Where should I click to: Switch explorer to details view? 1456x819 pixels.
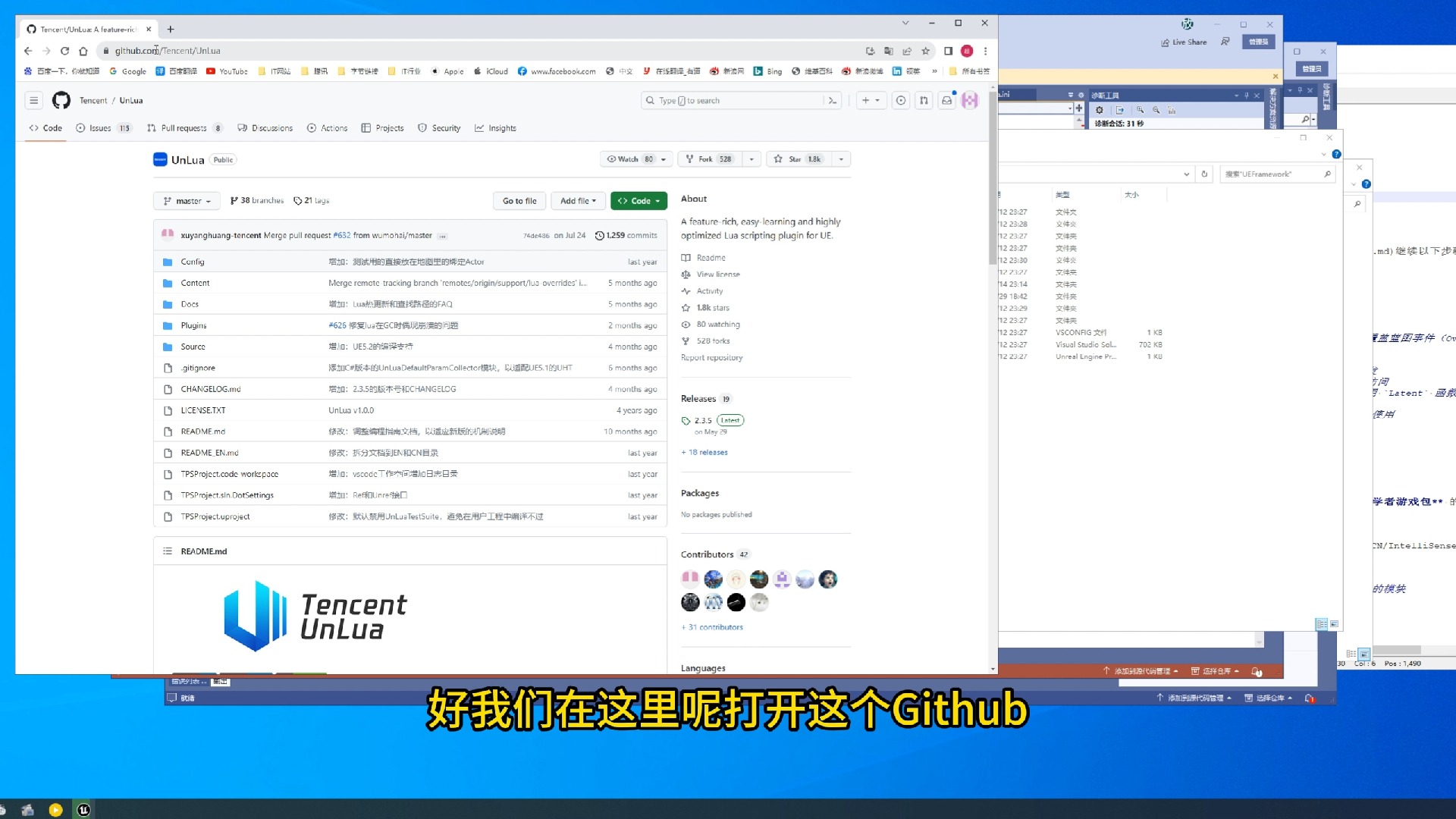[x=1322, y=624]
